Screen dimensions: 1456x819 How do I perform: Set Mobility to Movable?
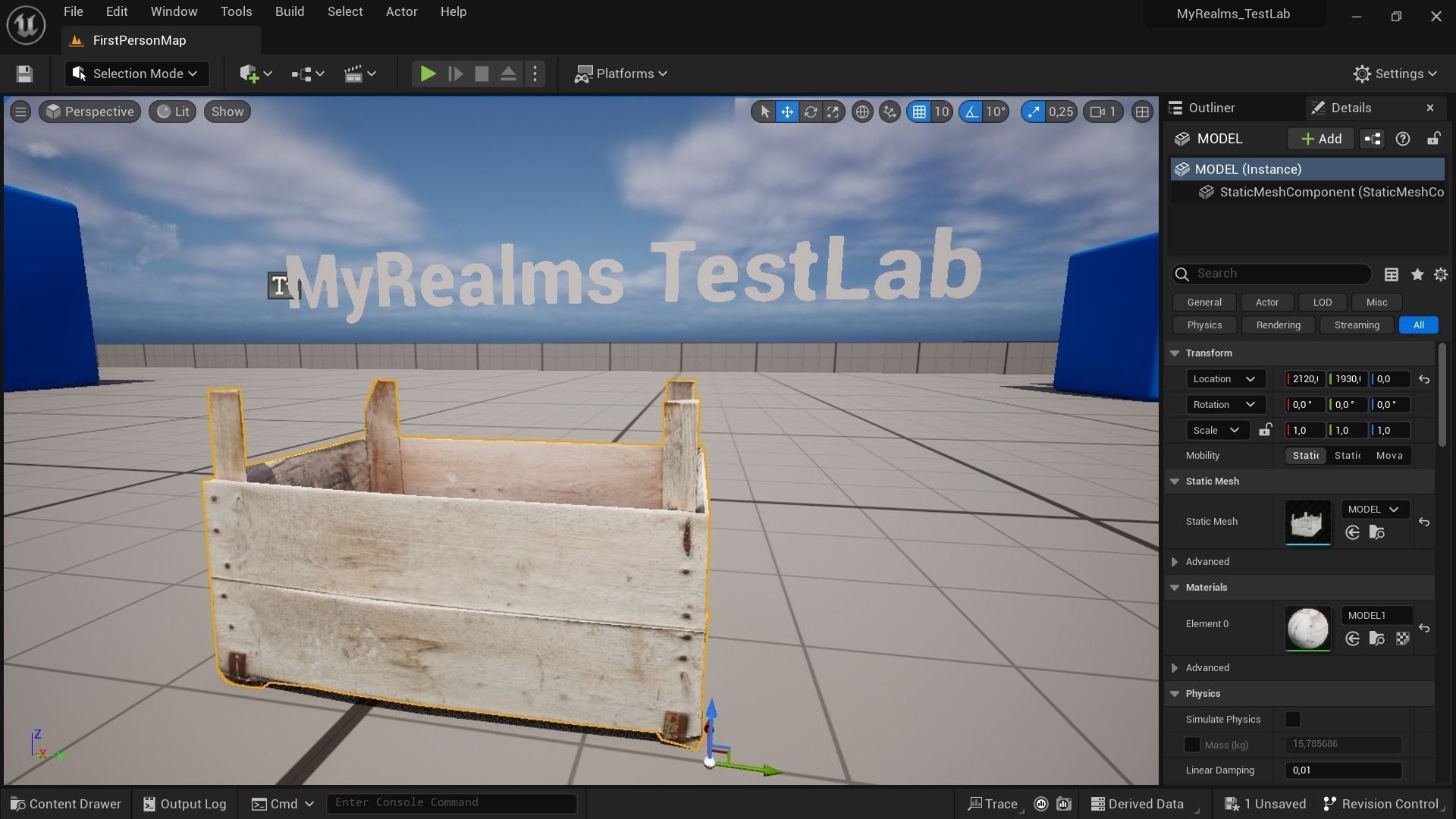(x=1389, y=456)
